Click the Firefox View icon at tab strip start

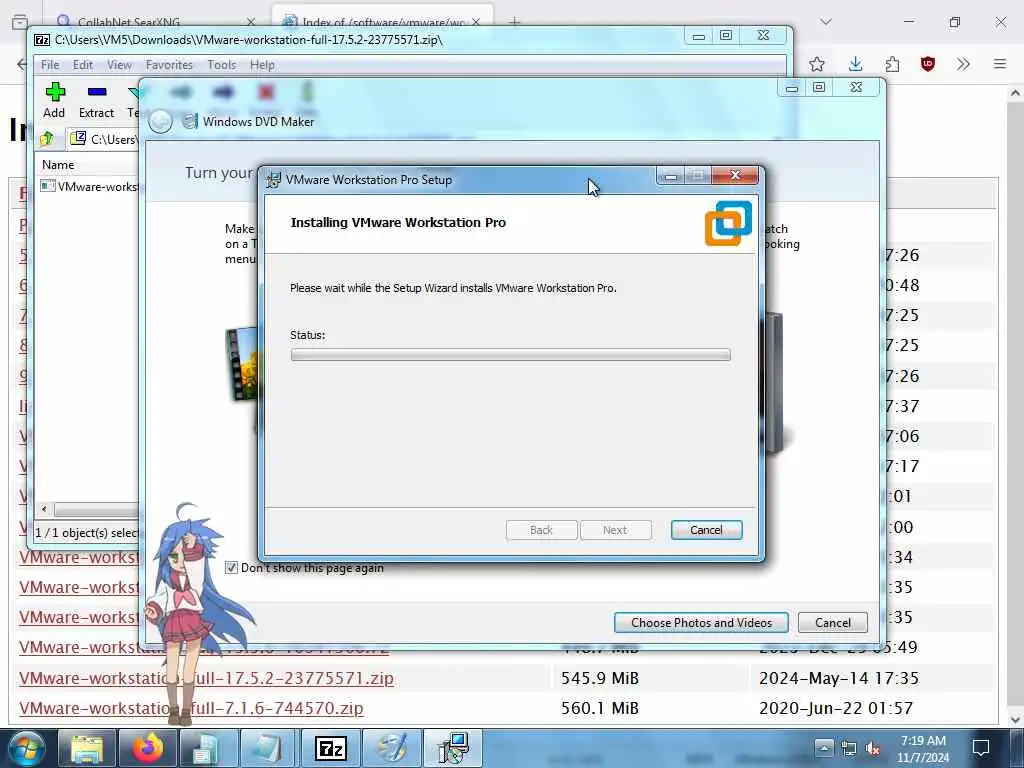[20, 22]
